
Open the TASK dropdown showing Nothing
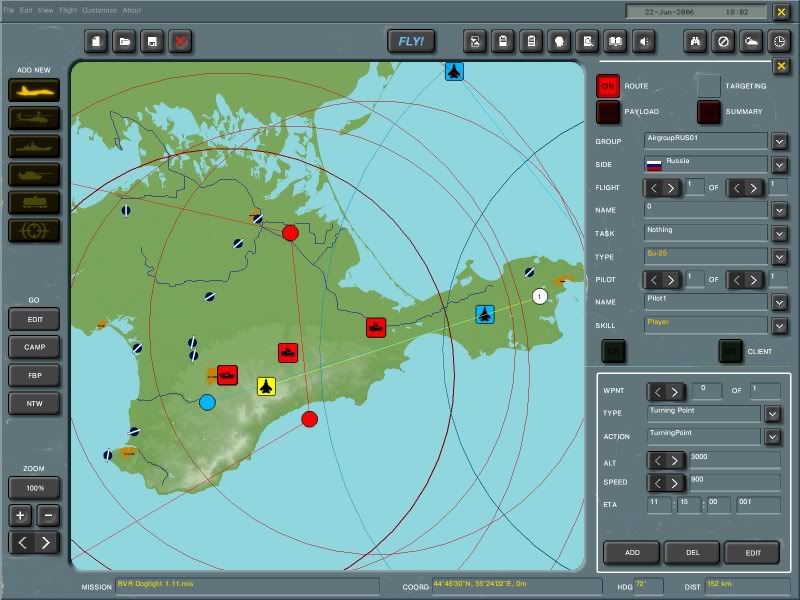[x=778, y=230]
